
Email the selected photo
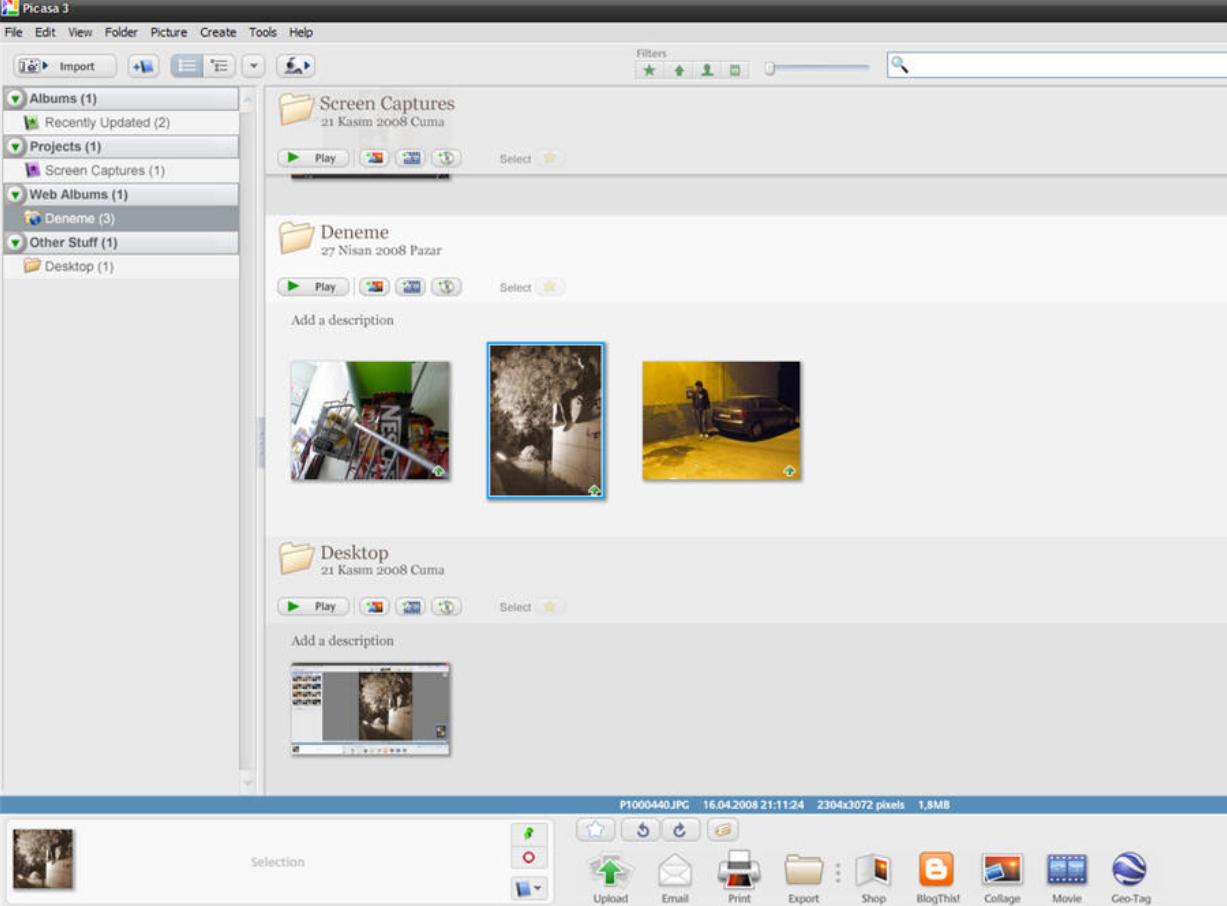point(675,872)
